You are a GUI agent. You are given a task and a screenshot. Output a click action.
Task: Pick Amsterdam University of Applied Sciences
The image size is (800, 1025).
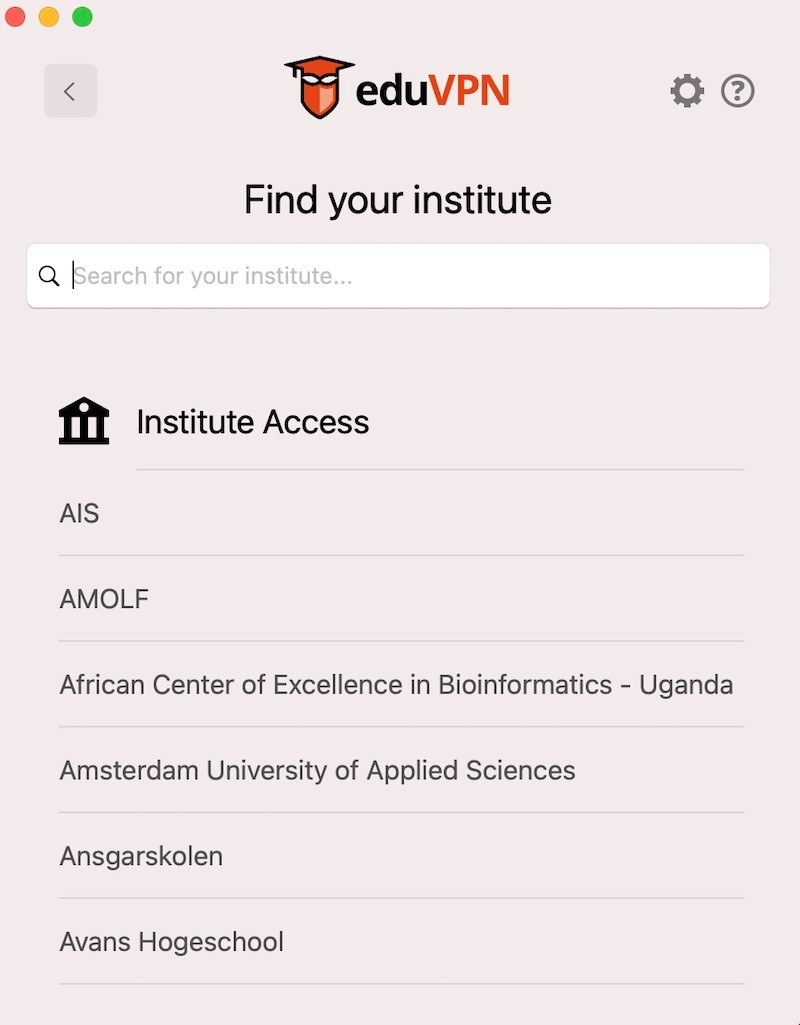[317, 771]
